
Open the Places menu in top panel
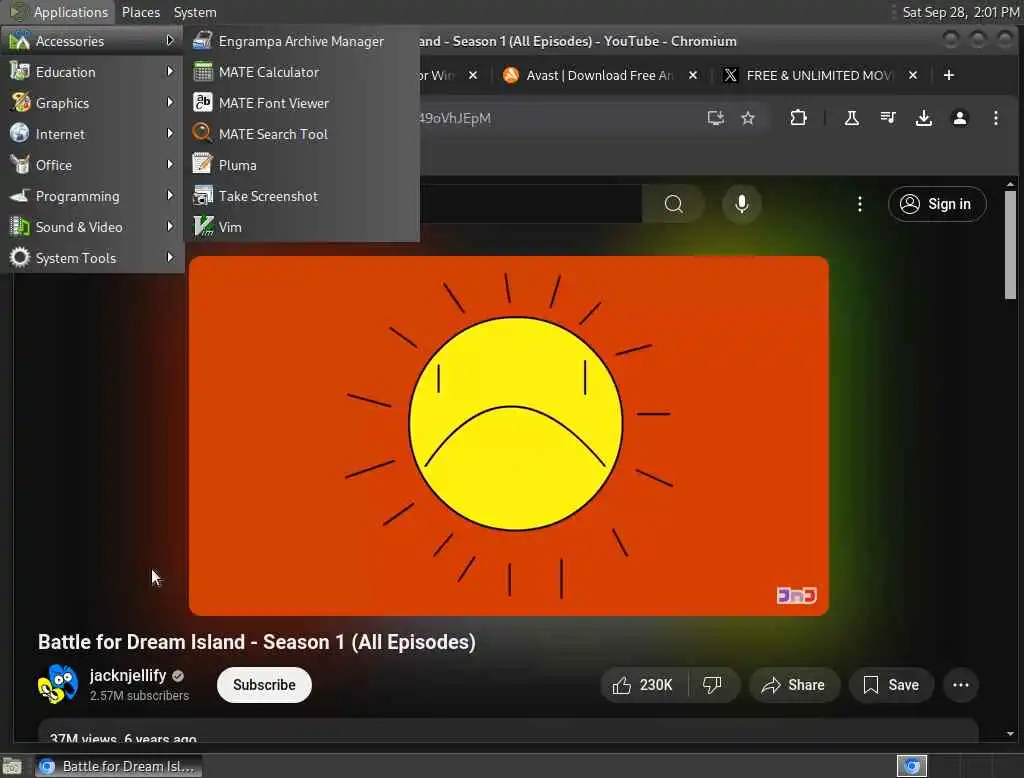140,12
